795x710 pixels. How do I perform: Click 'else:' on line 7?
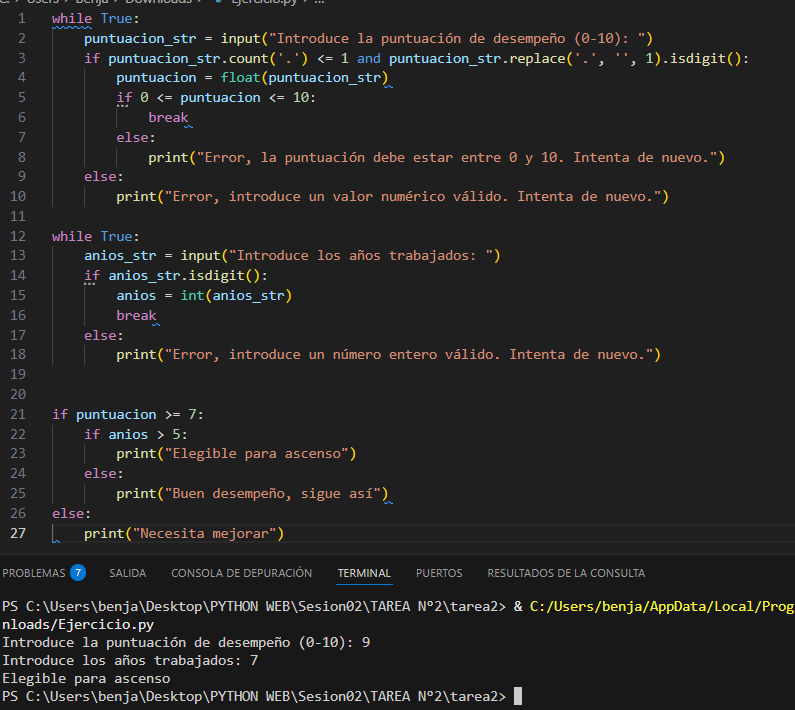(136, 137)
